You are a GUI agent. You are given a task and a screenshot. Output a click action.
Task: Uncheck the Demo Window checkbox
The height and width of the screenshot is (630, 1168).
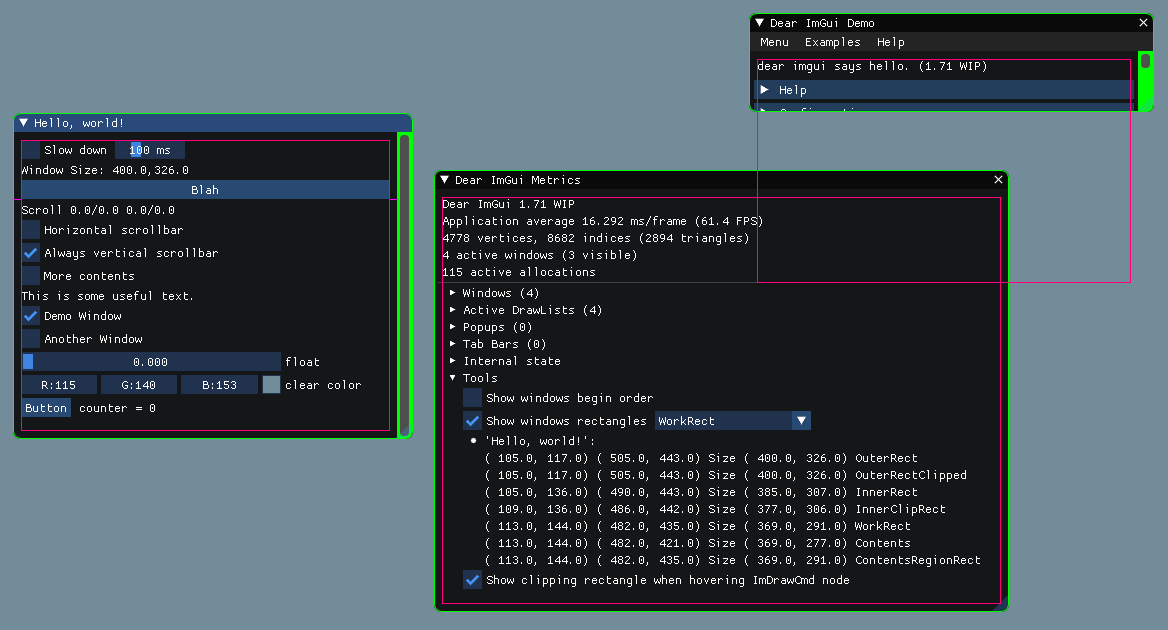[30, 315]
